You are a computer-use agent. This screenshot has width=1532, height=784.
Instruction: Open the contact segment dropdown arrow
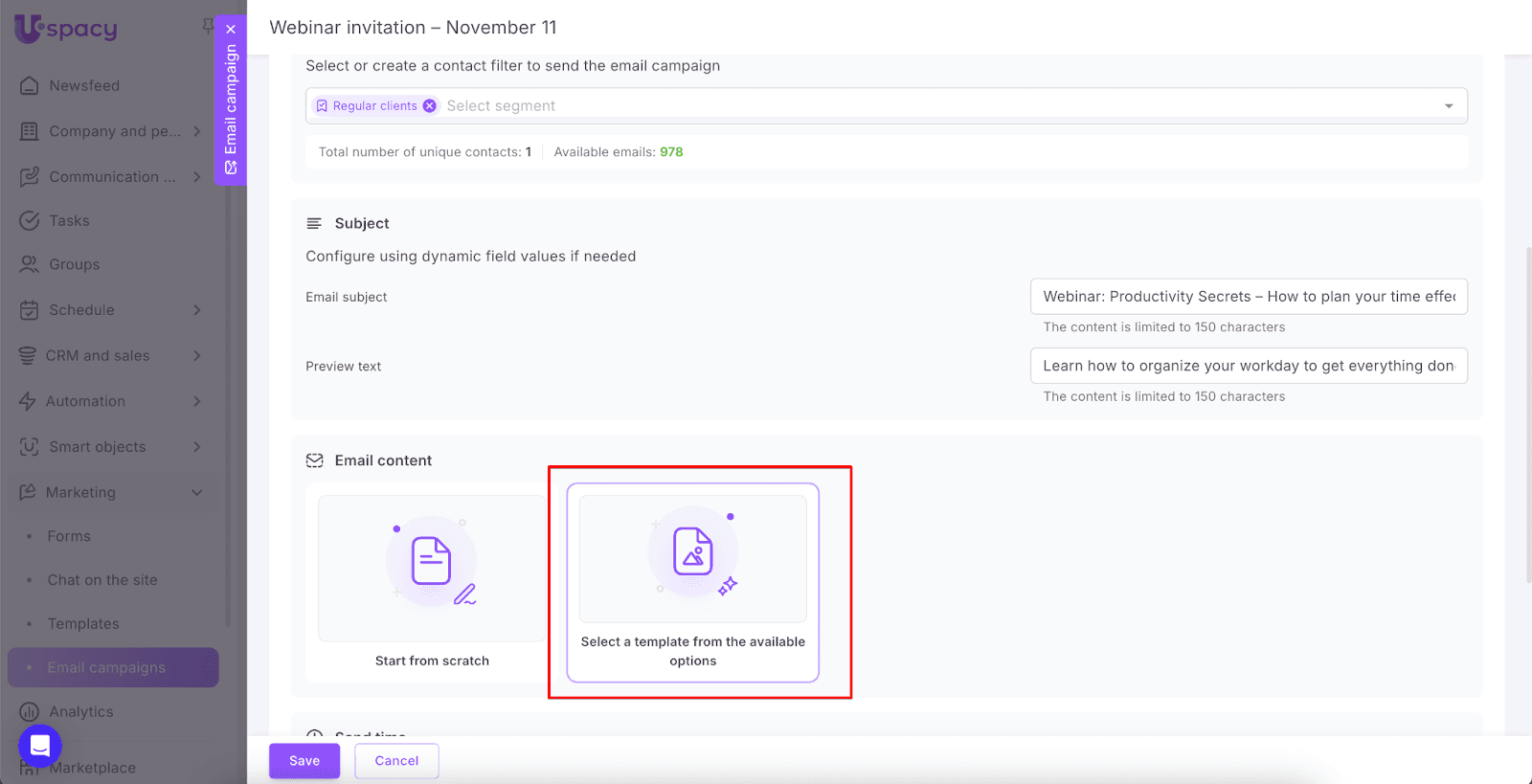[x=1449, y=106]
